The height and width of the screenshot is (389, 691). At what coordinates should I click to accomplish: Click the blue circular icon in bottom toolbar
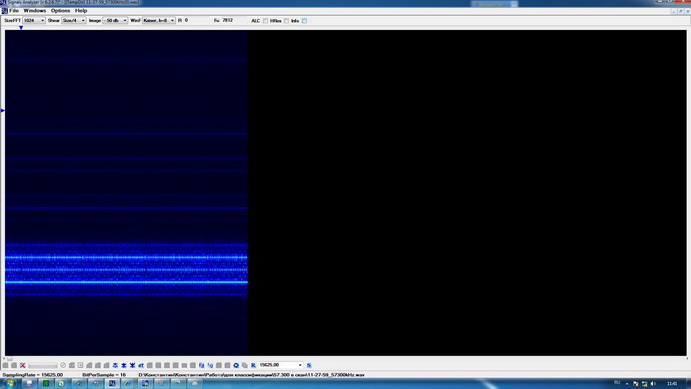(x=236, y=365)
